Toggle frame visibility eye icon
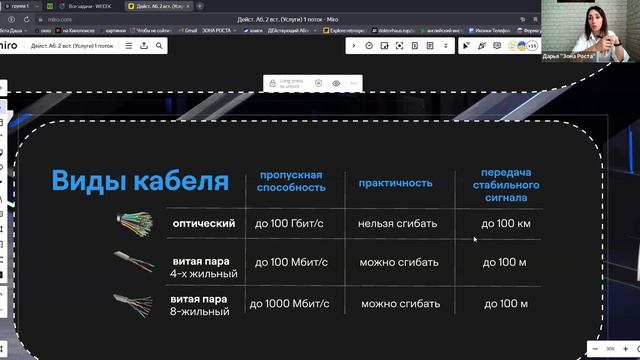Screen dimensions: 640x360 pyautogui.click(x=336, y=83)
